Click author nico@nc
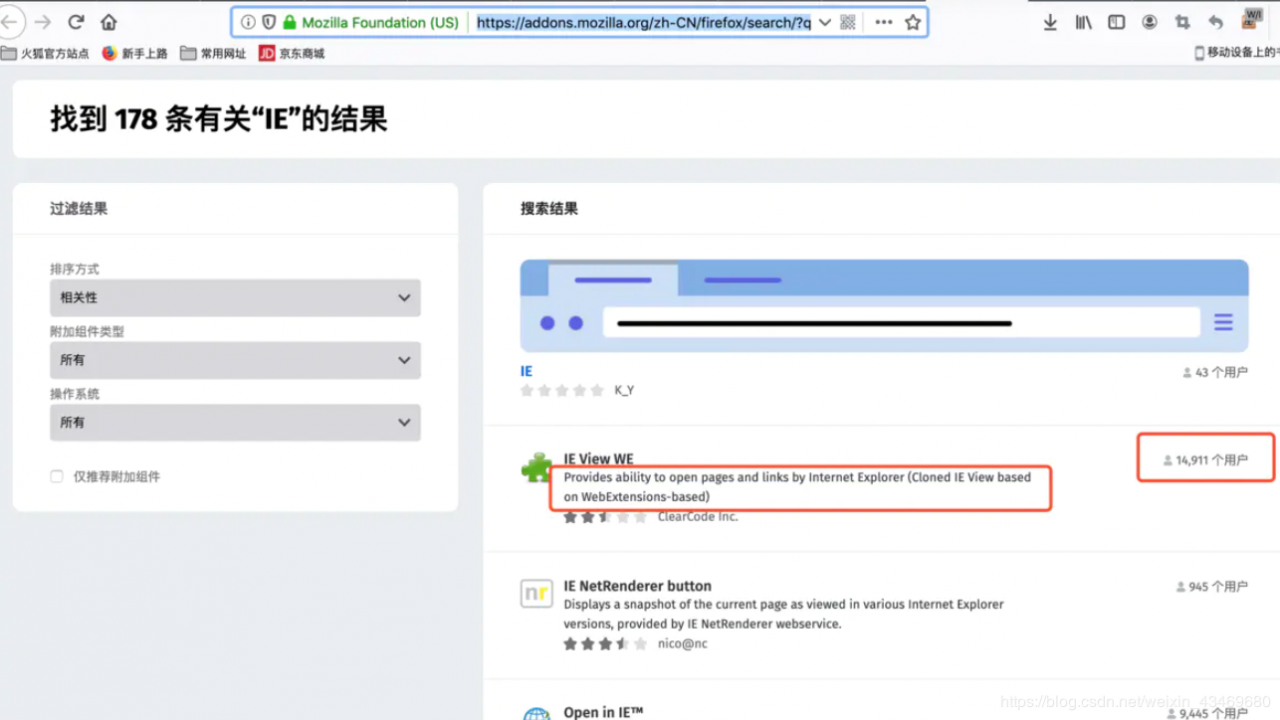This screenshot has width=1280, height=720. pos(682,644)
